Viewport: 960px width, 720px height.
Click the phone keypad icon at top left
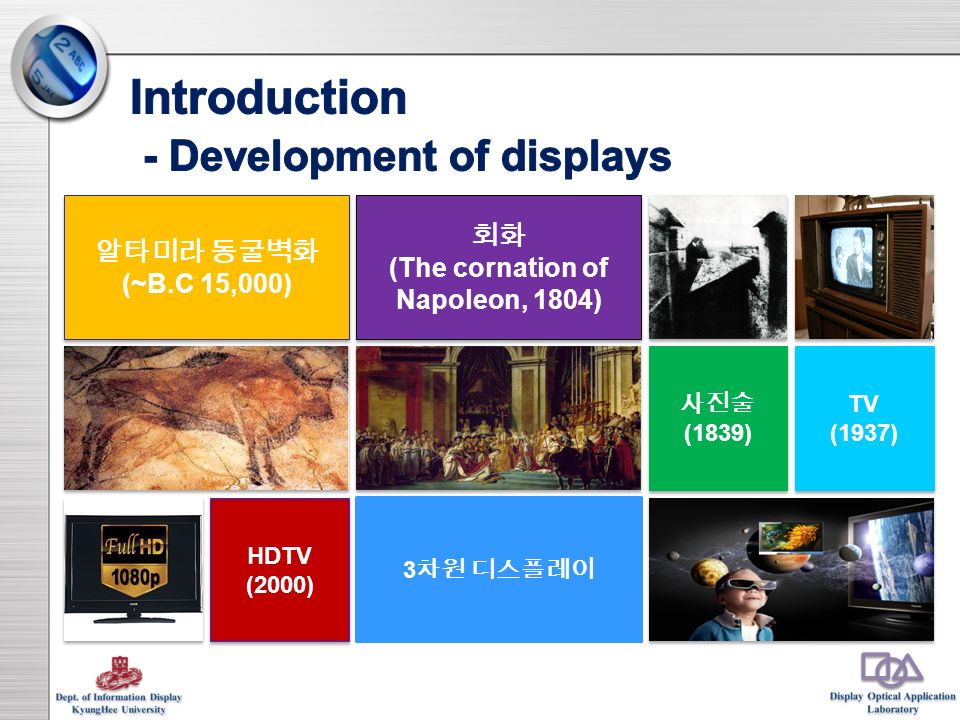(60, 67)
